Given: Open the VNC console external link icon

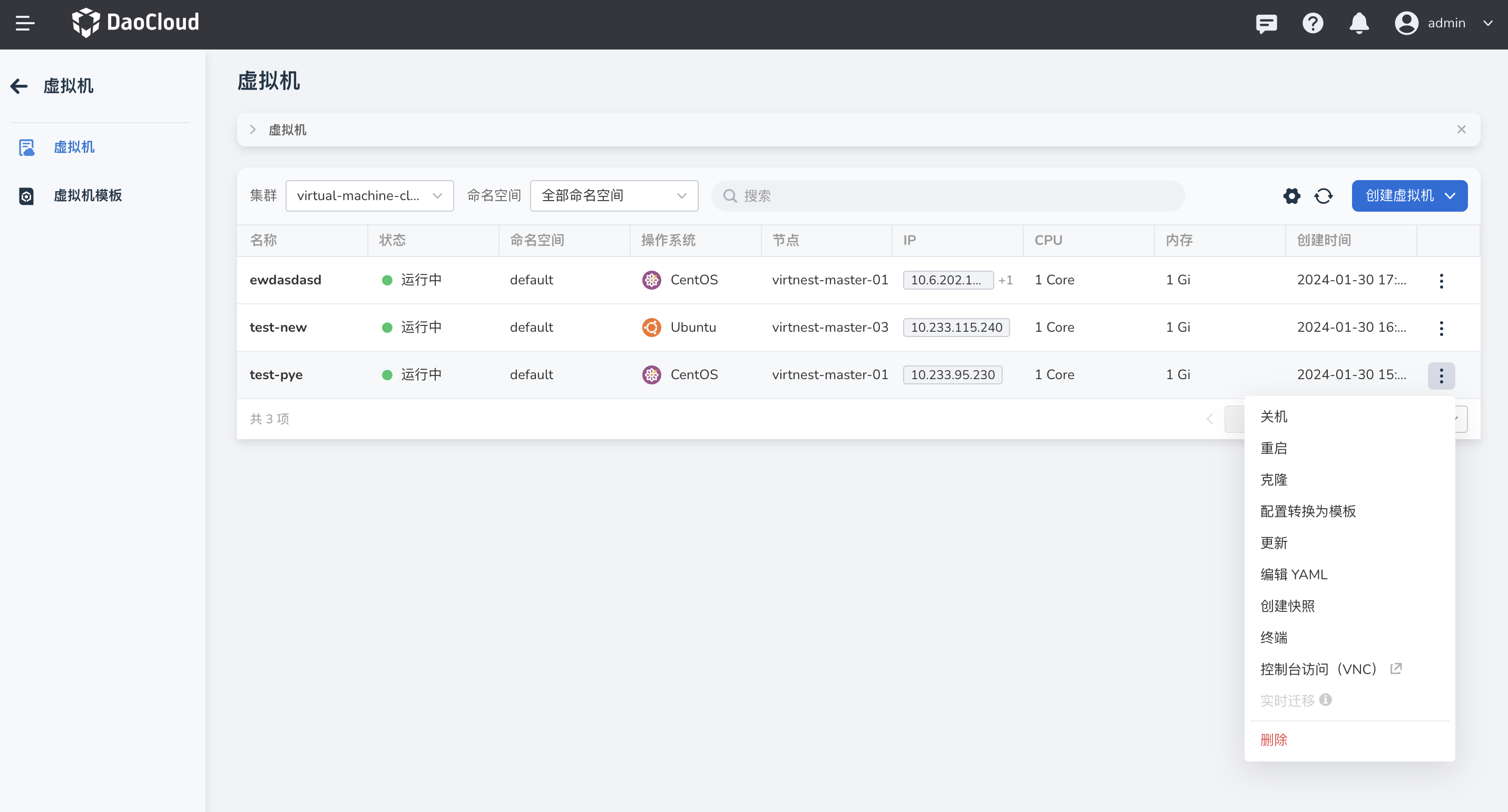Looking at the screenshot, I should pyautogui.click(x=1396, y=668).
